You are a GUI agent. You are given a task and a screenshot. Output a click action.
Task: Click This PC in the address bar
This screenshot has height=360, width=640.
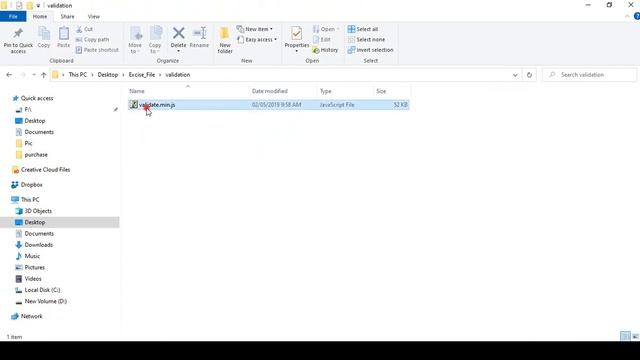78,75
